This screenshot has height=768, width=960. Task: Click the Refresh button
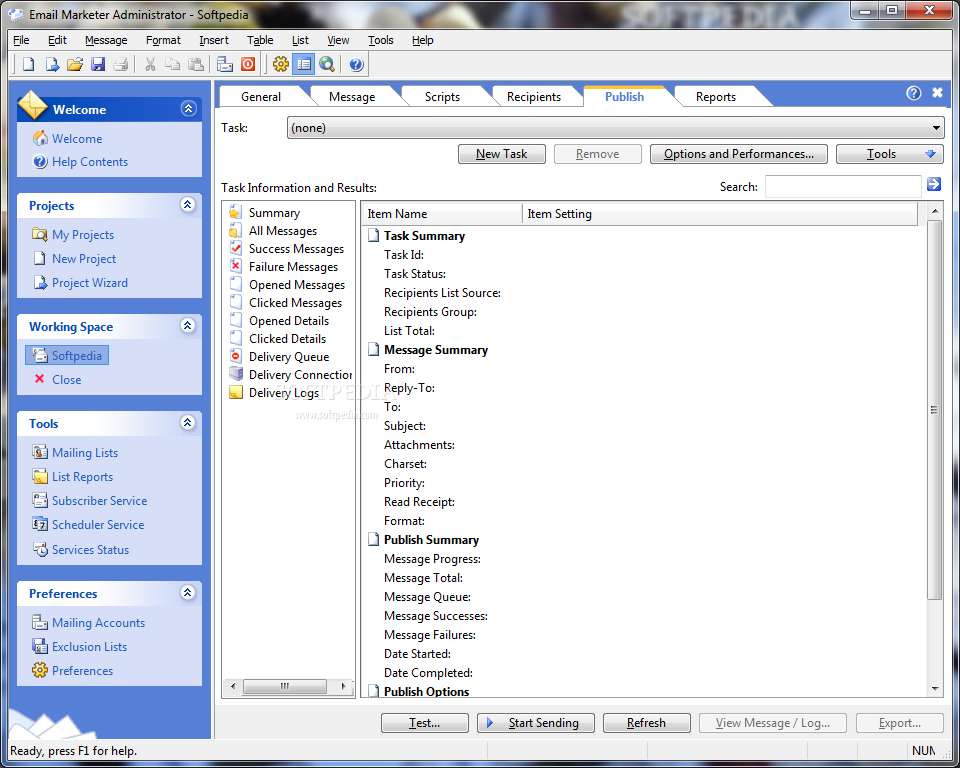pyautogui.click(x=647, y=723)
